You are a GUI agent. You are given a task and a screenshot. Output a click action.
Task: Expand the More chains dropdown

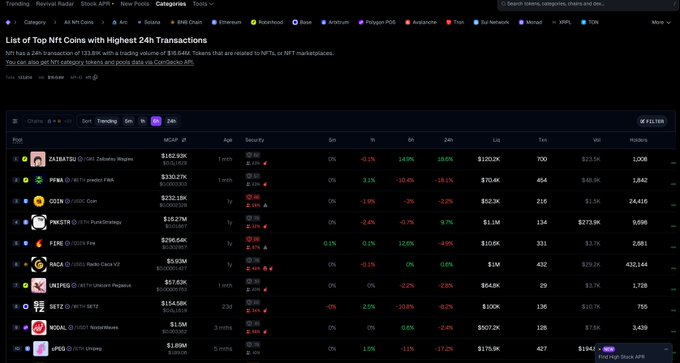tap(661, 22)
